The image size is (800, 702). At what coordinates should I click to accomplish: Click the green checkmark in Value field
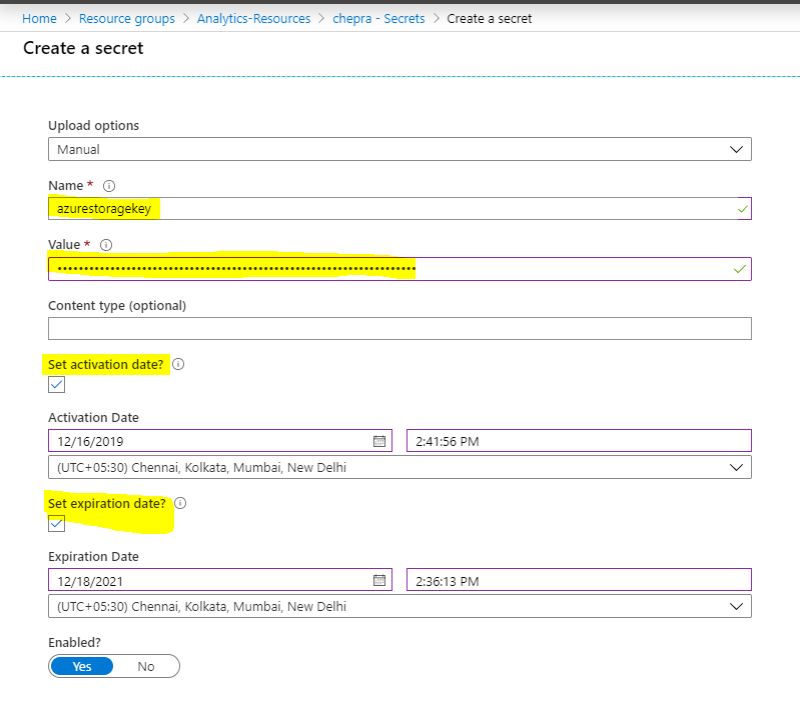pos(738,269)
